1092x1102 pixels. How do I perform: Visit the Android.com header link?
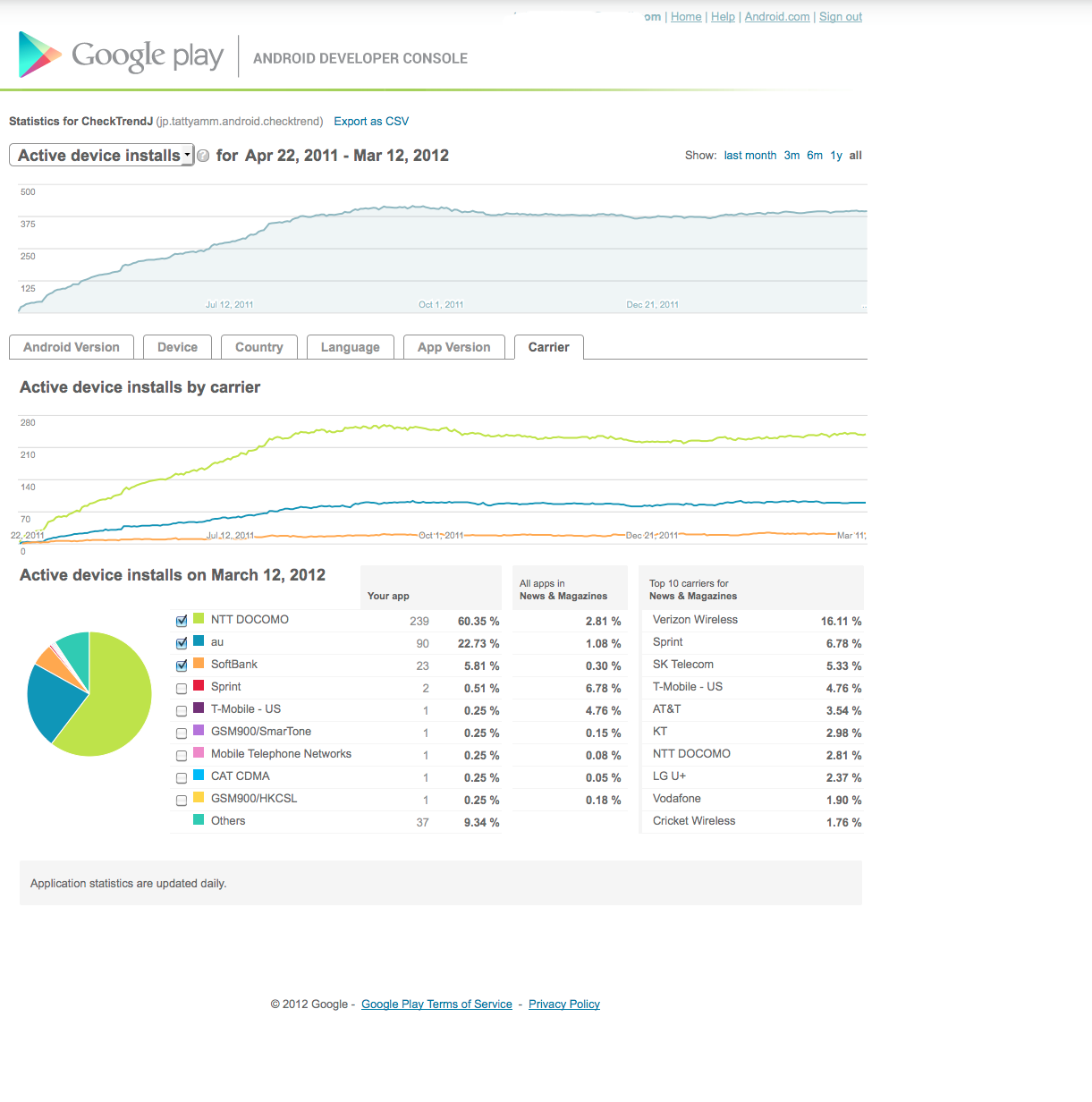point(777,17)
